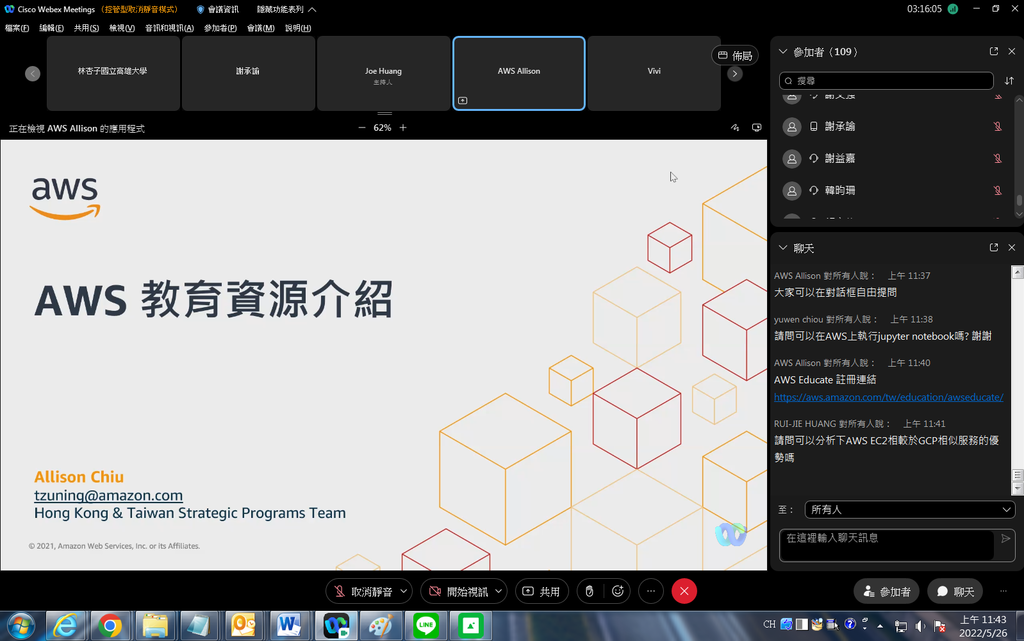Toggle the 參加者 panel button
This screenshot has height=641, width=1024.
click(886, 591)
